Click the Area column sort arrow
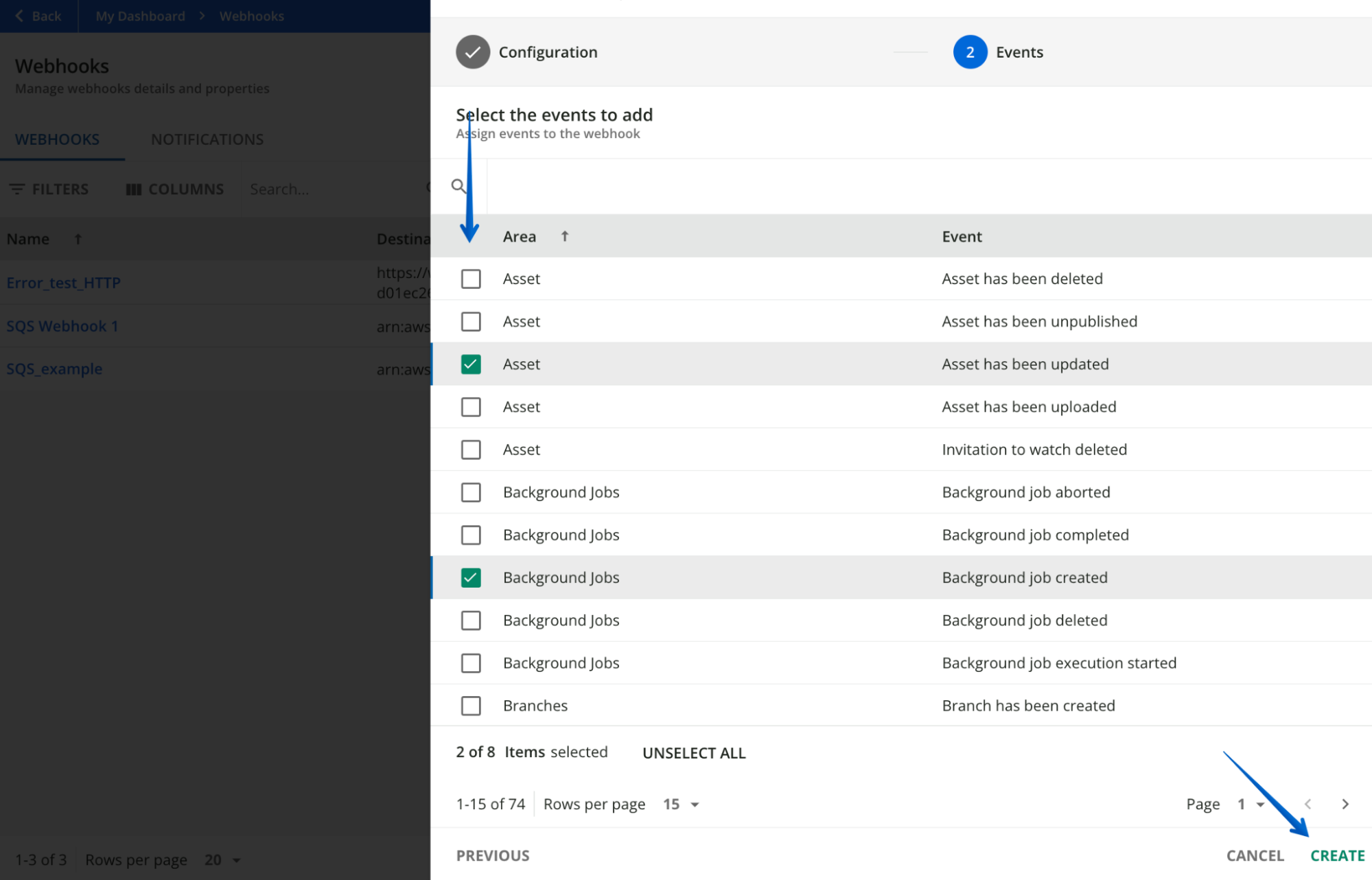The width and height of the screenshot is (1372, 880). coord(564,235)
